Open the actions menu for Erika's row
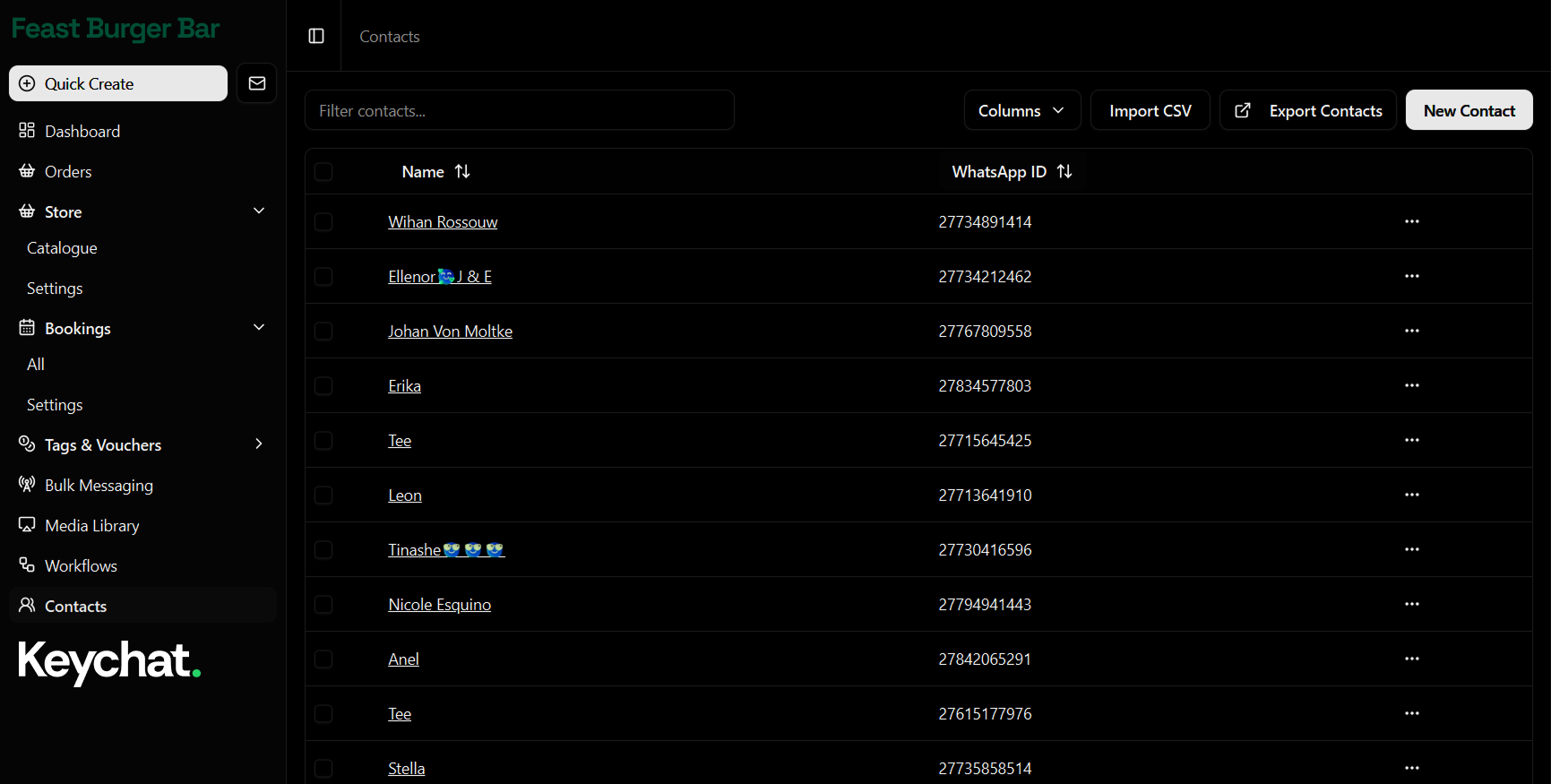This screenshot has height=784, width=1551. (1412, 385)
